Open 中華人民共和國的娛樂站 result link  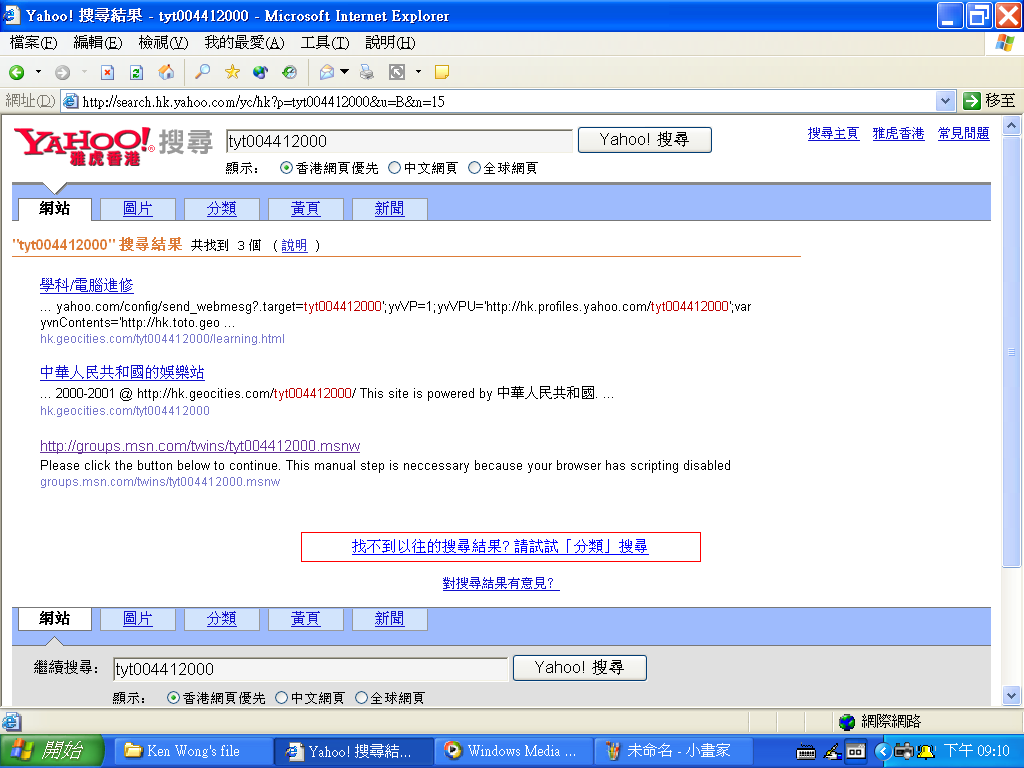[x=122, y=372]
